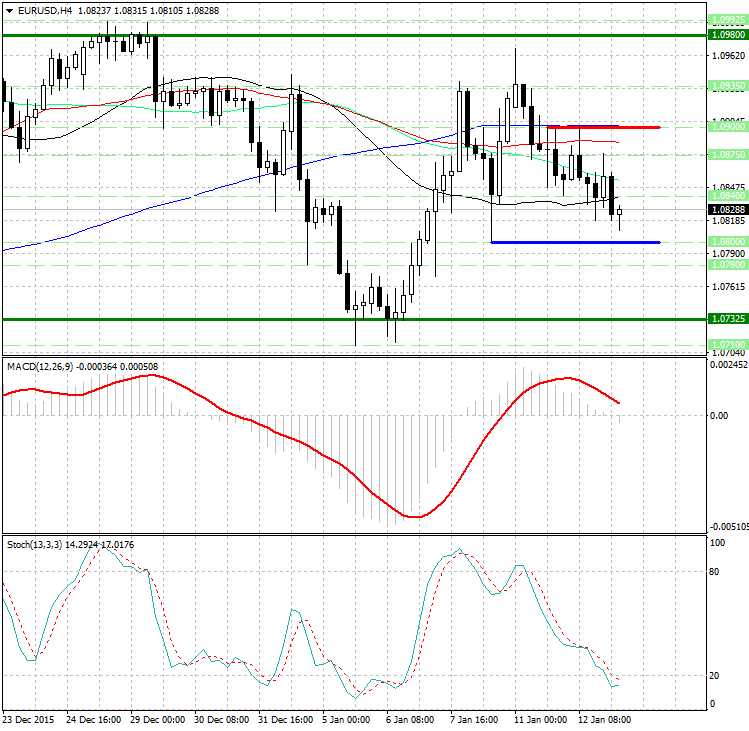Viewport: 749px width, 731px height.
Task: Click the 7 Jan 16:00 time axis label
Action: click(x=474, y=720)
